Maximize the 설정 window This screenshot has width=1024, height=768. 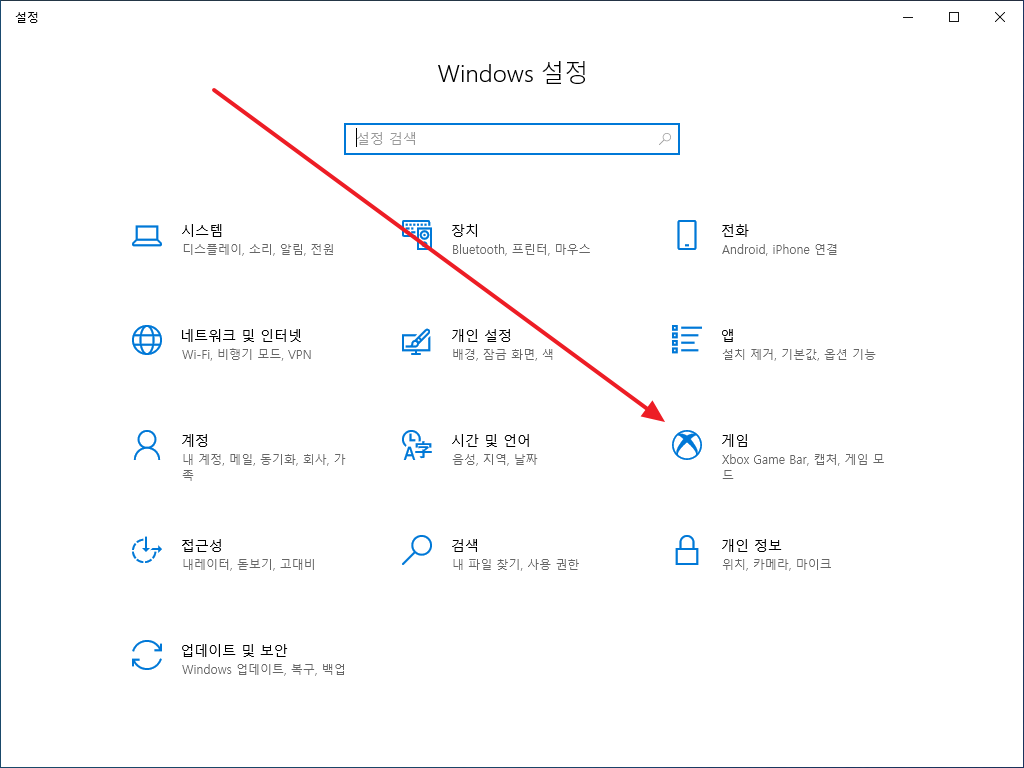953,17
